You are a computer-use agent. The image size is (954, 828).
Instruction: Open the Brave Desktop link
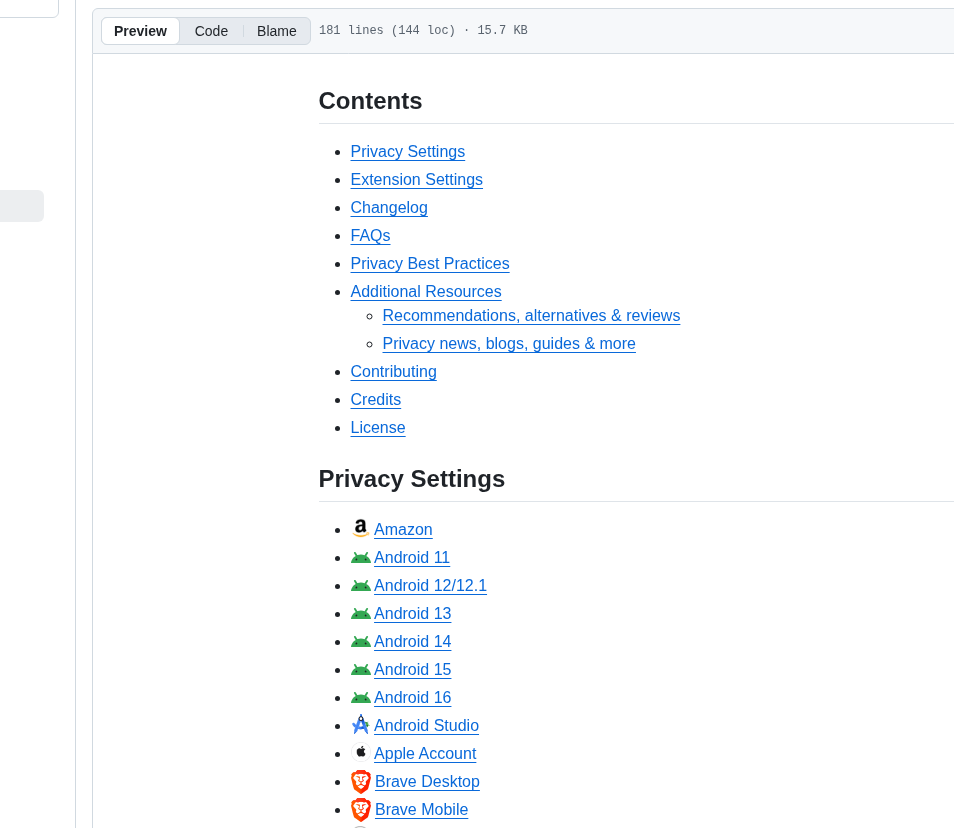[427, 782]
